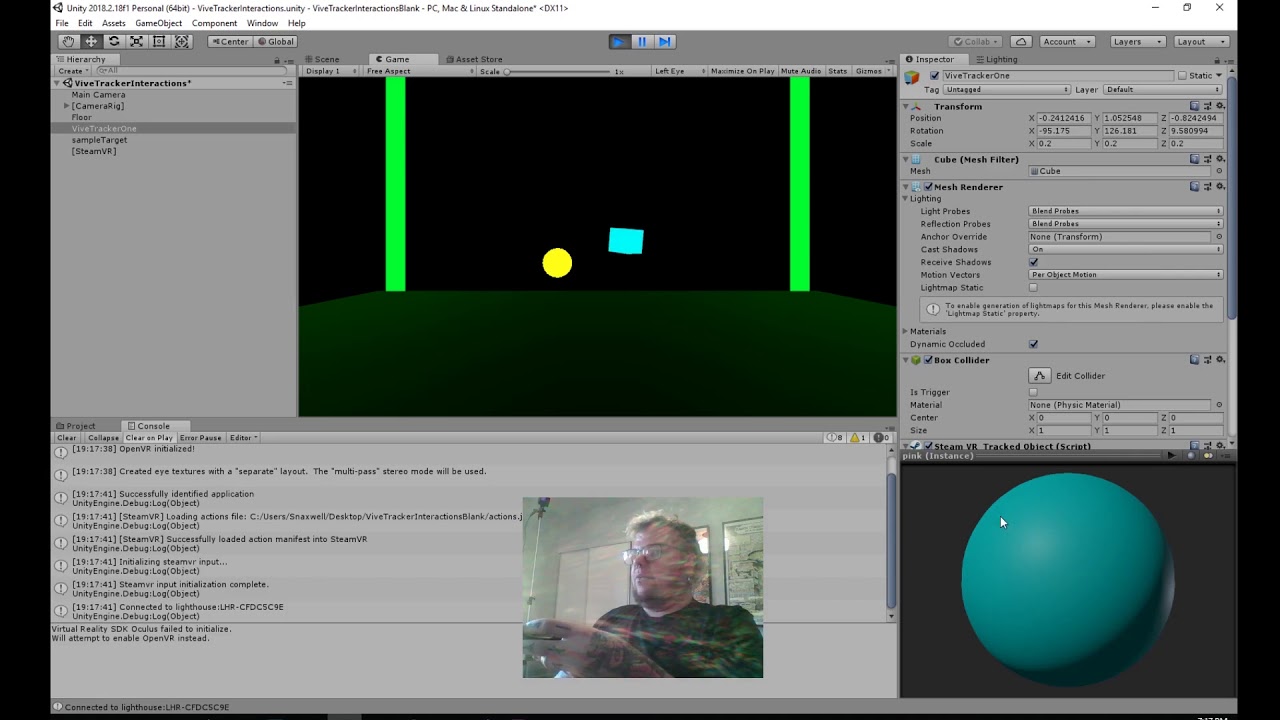The width and height of the screenshot is (1280, 720).
Task: Click the Collapse button in Console
Action: (103, 437)
